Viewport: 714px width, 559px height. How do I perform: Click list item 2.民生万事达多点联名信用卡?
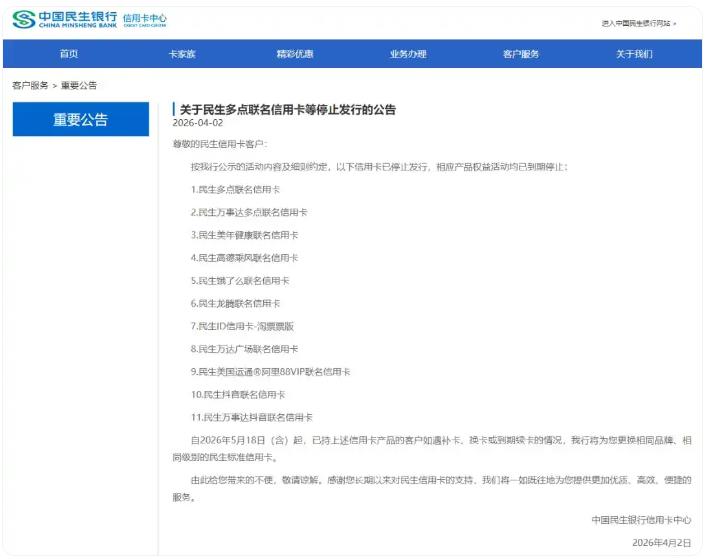[x=249, y=213]
